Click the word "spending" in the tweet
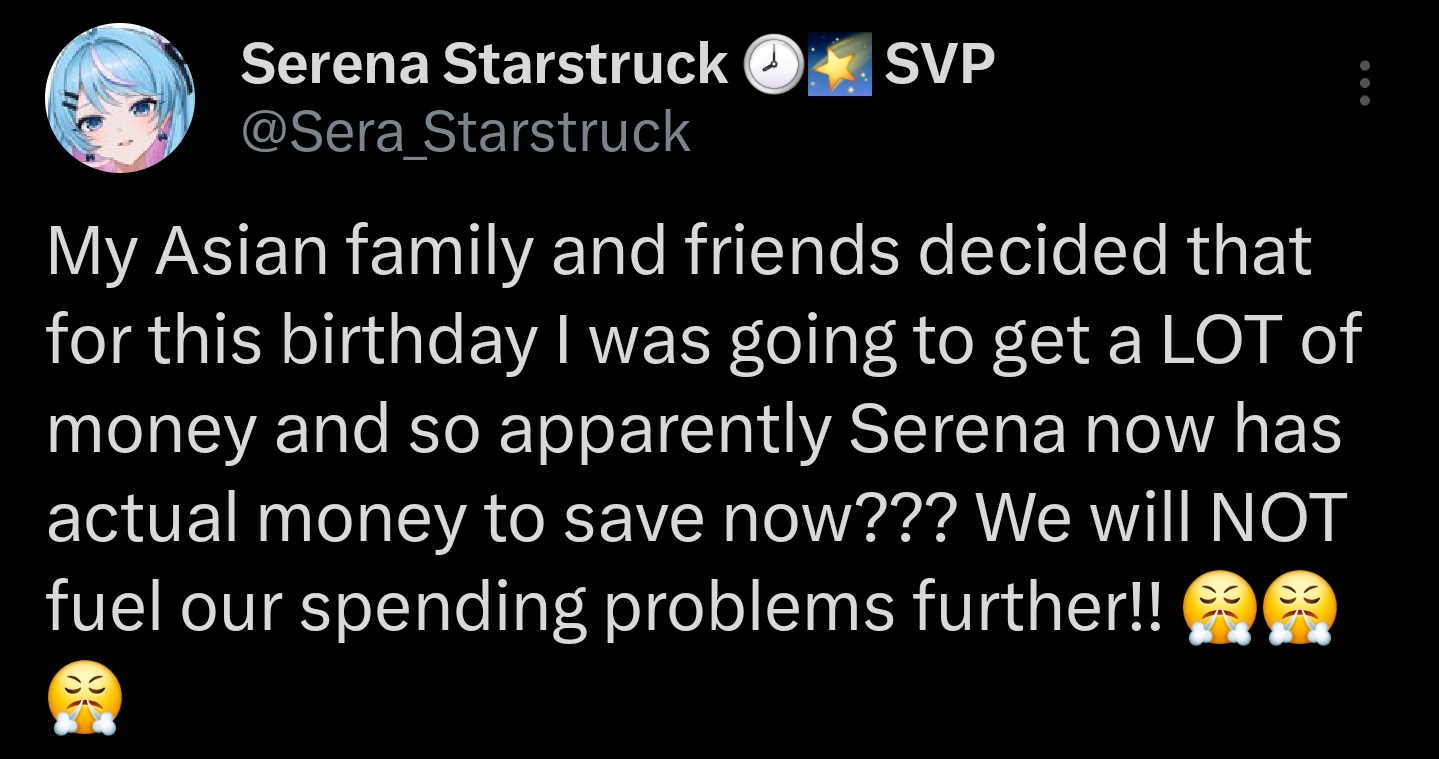This screenshot has height=759, width=1439. (x=443, y=605)
